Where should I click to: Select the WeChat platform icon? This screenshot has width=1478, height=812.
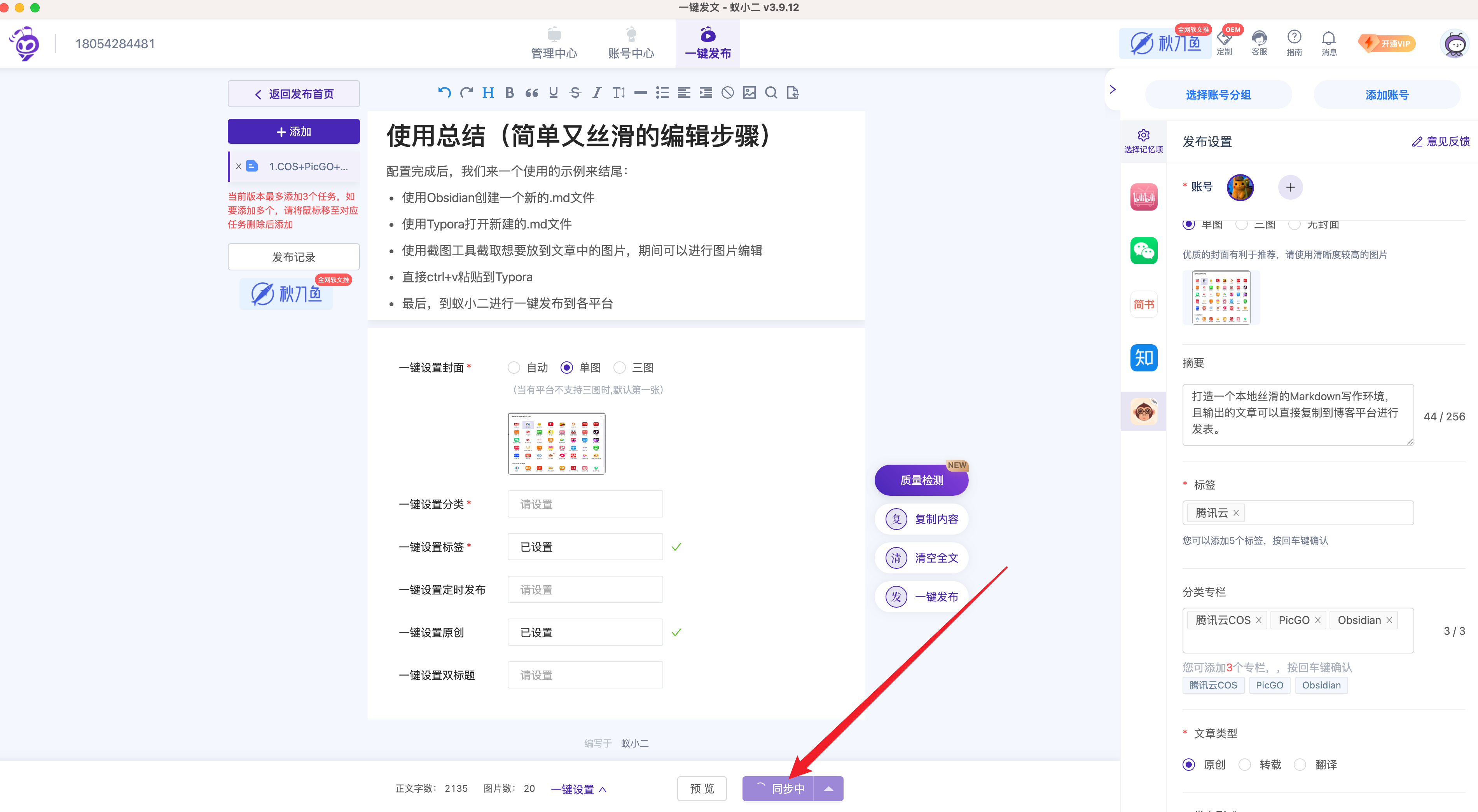pos(1144,251)
